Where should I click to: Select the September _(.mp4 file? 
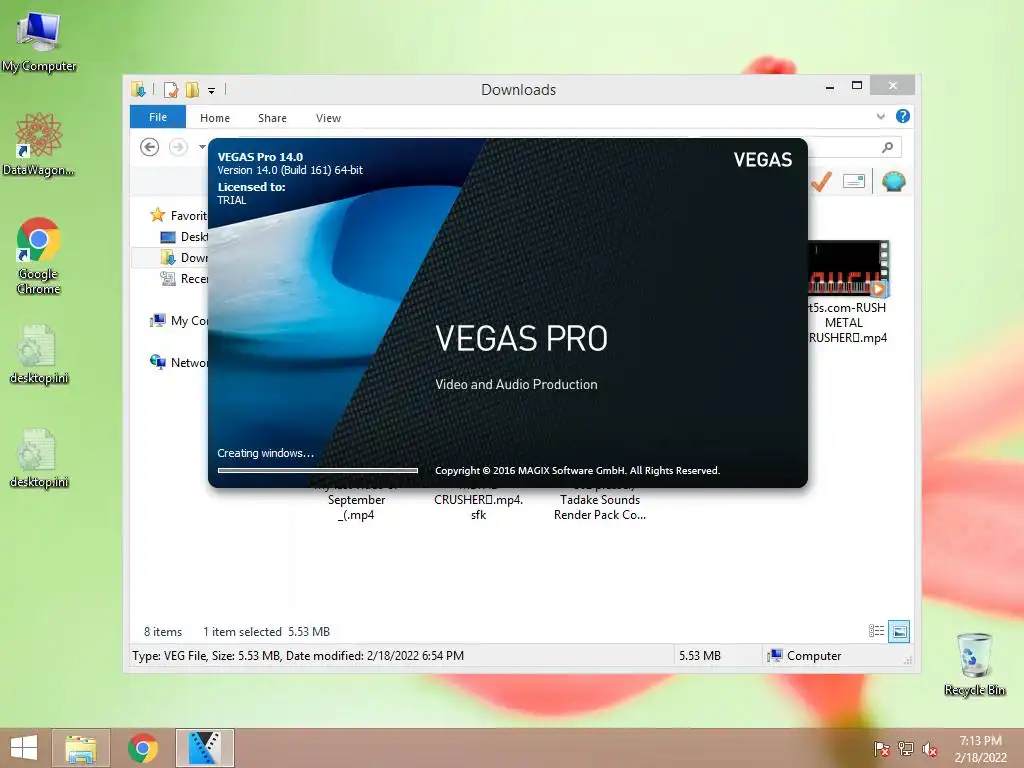tap(356, 504)
